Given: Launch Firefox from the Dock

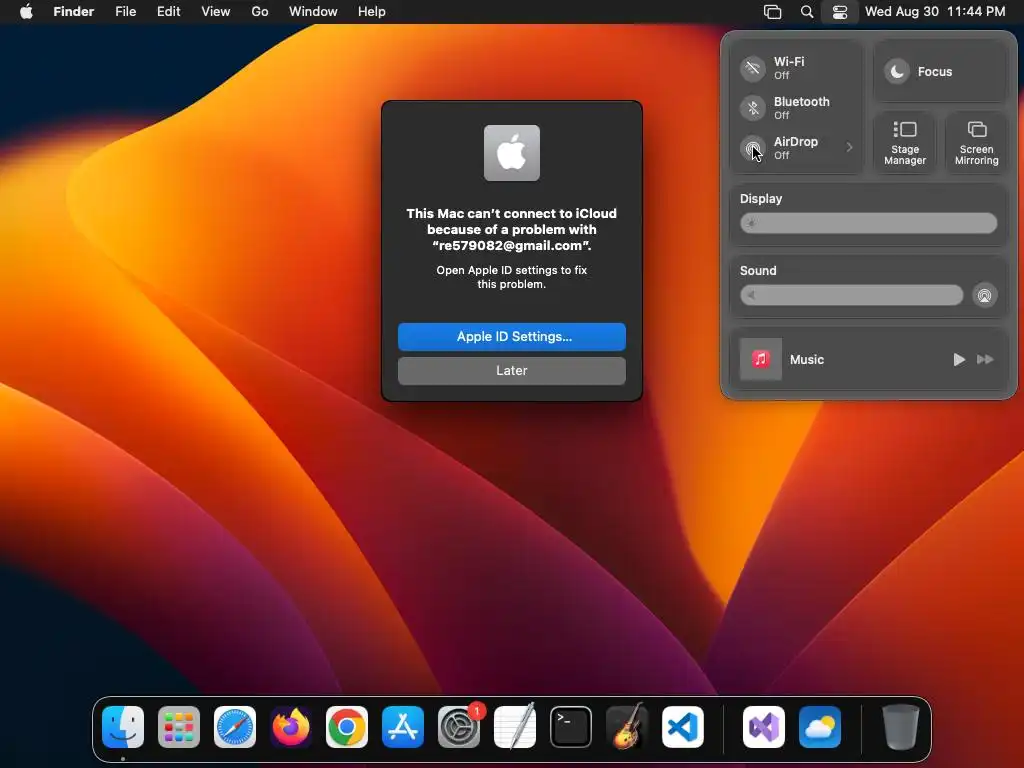Looking at the screenshot, I should [291, 727].
